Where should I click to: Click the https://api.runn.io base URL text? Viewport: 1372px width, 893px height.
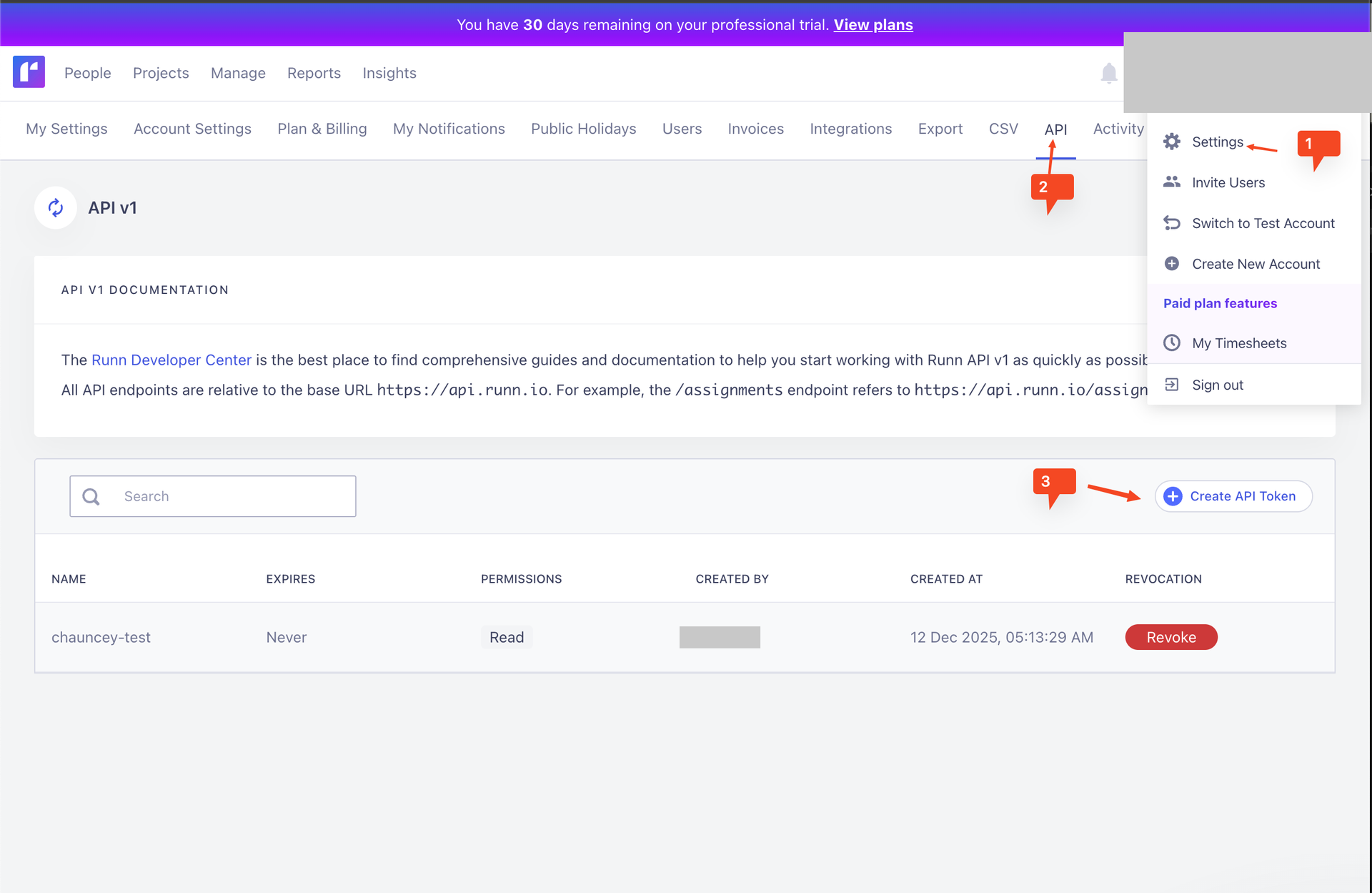462,390
